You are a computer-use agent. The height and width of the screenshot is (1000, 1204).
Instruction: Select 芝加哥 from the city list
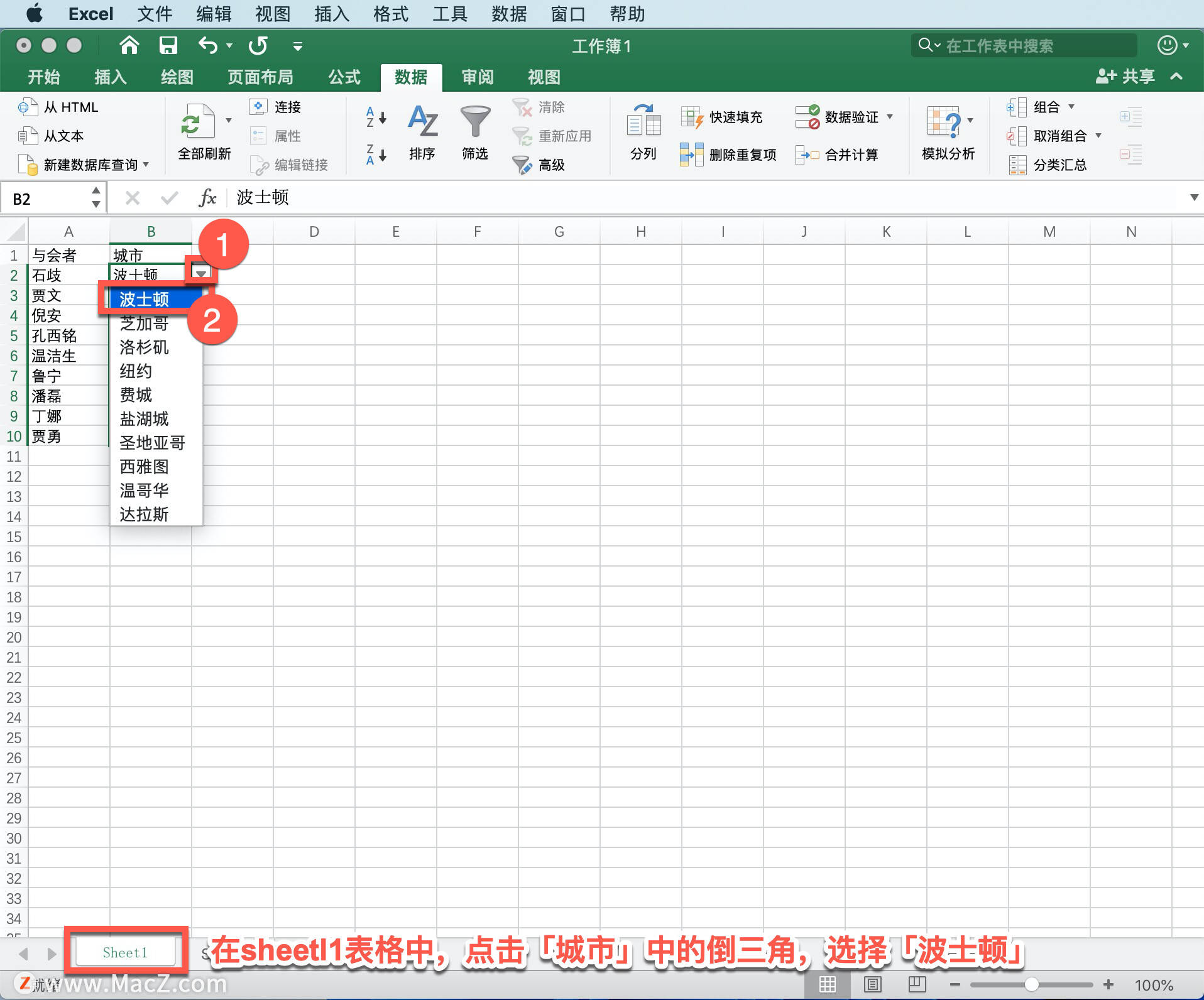click(x=144, y=323)
